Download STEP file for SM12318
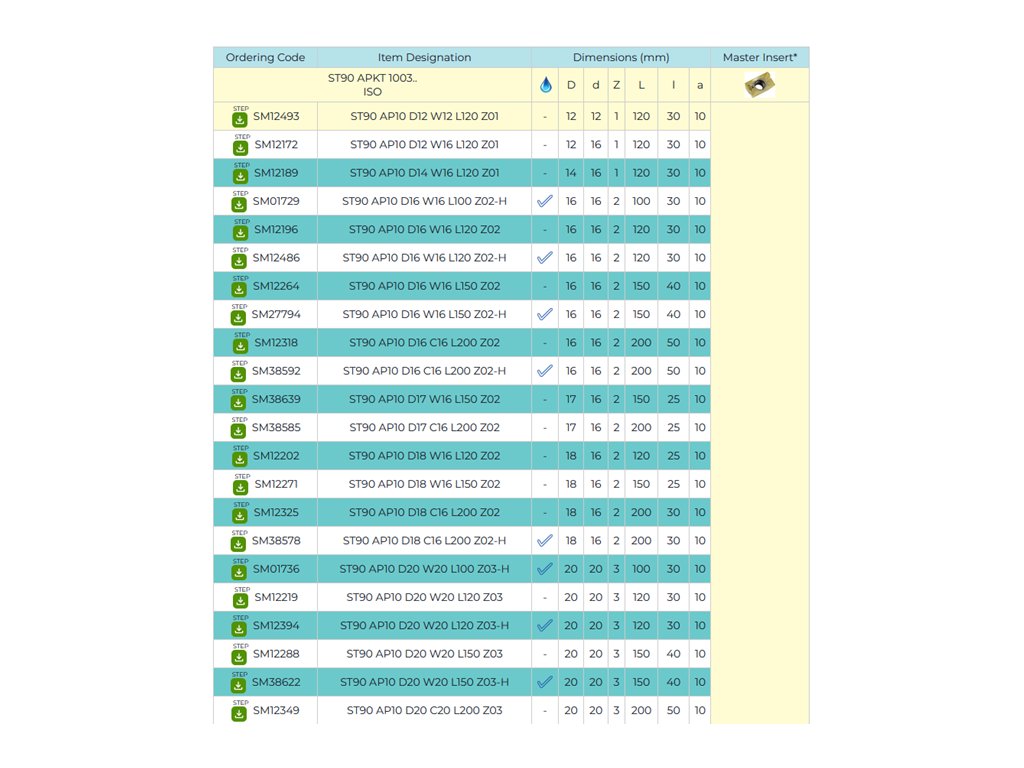The height and width of the screenshot is (768, 1024). [241, 344]
